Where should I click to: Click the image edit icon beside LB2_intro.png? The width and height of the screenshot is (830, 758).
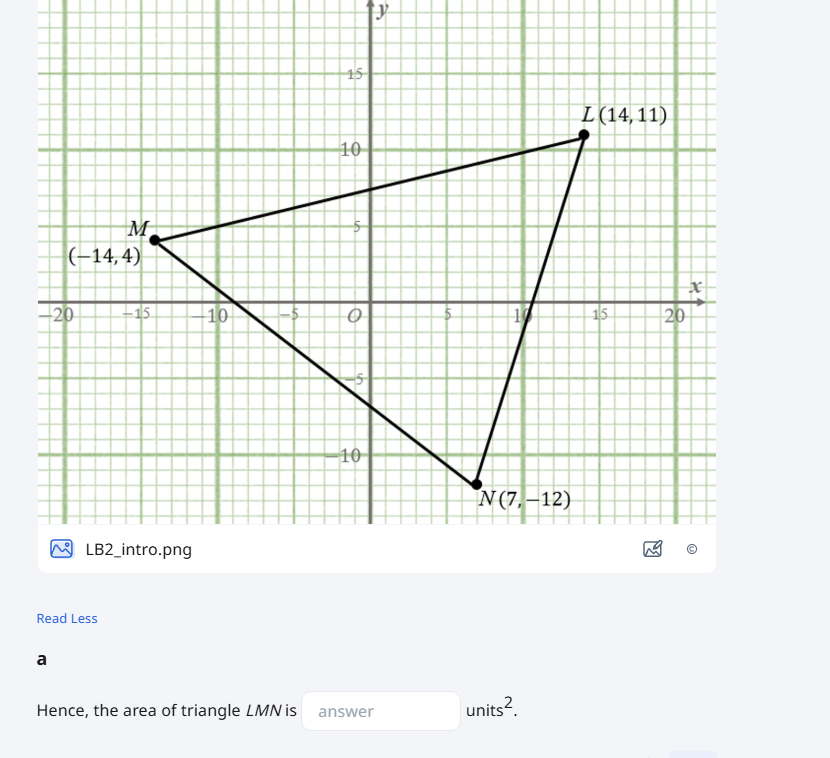[x=653, y=549]
